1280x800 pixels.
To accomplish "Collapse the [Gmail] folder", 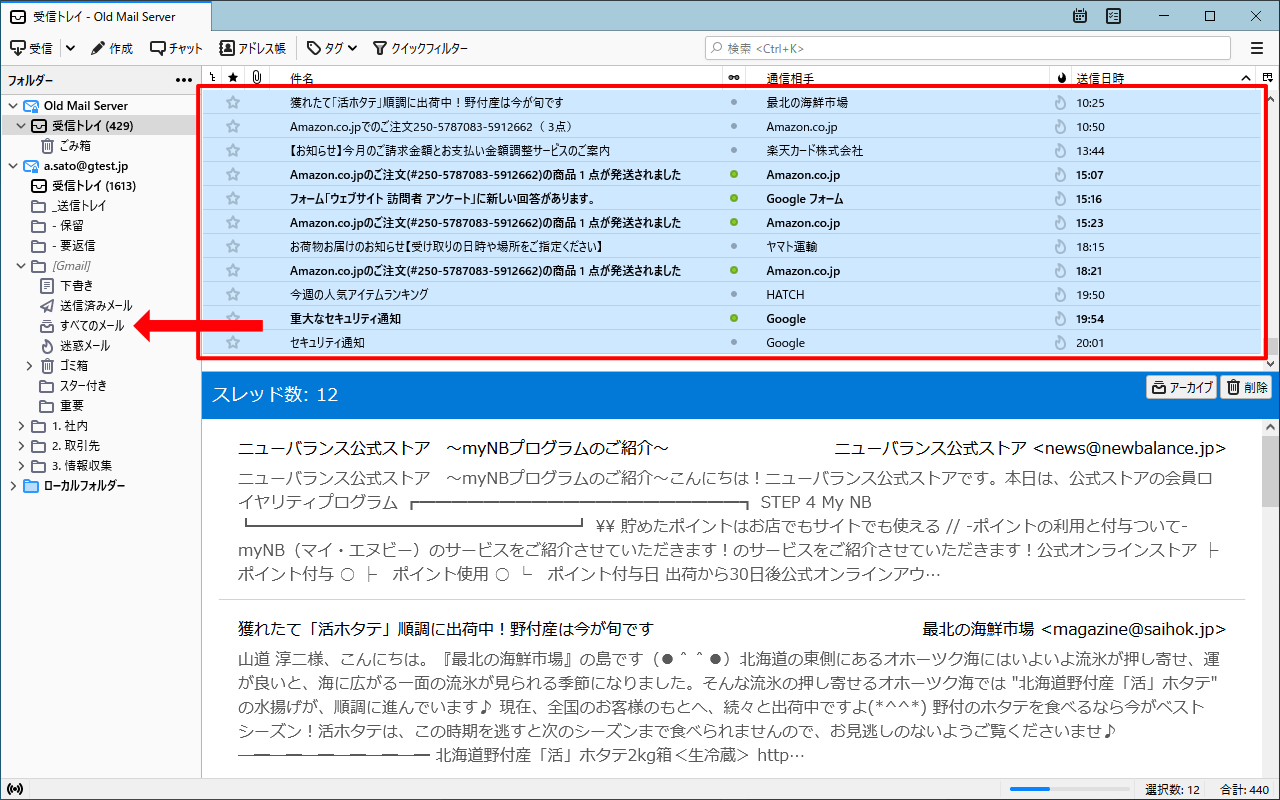I will tap(21, 266).
